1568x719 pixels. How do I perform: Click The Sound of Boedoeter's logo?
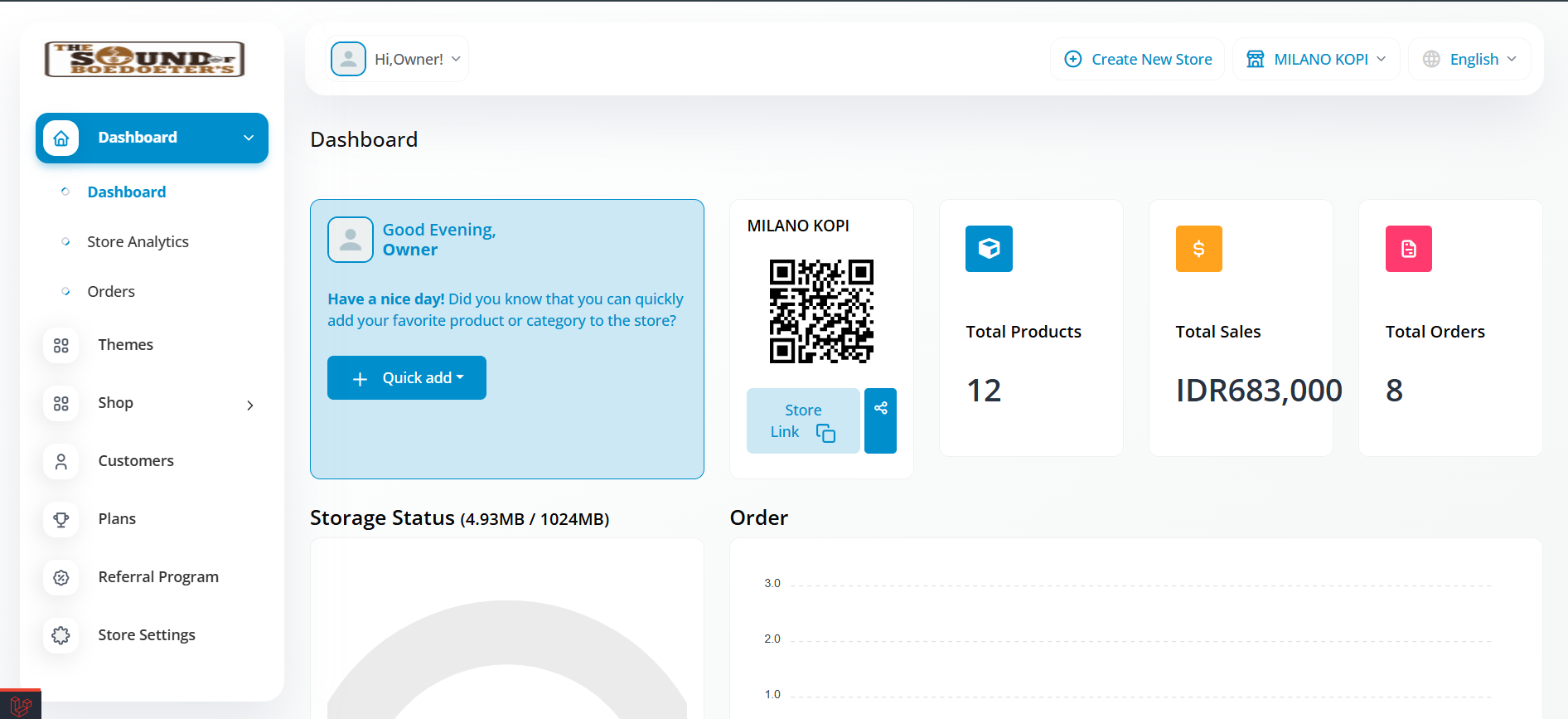[145, 59]
